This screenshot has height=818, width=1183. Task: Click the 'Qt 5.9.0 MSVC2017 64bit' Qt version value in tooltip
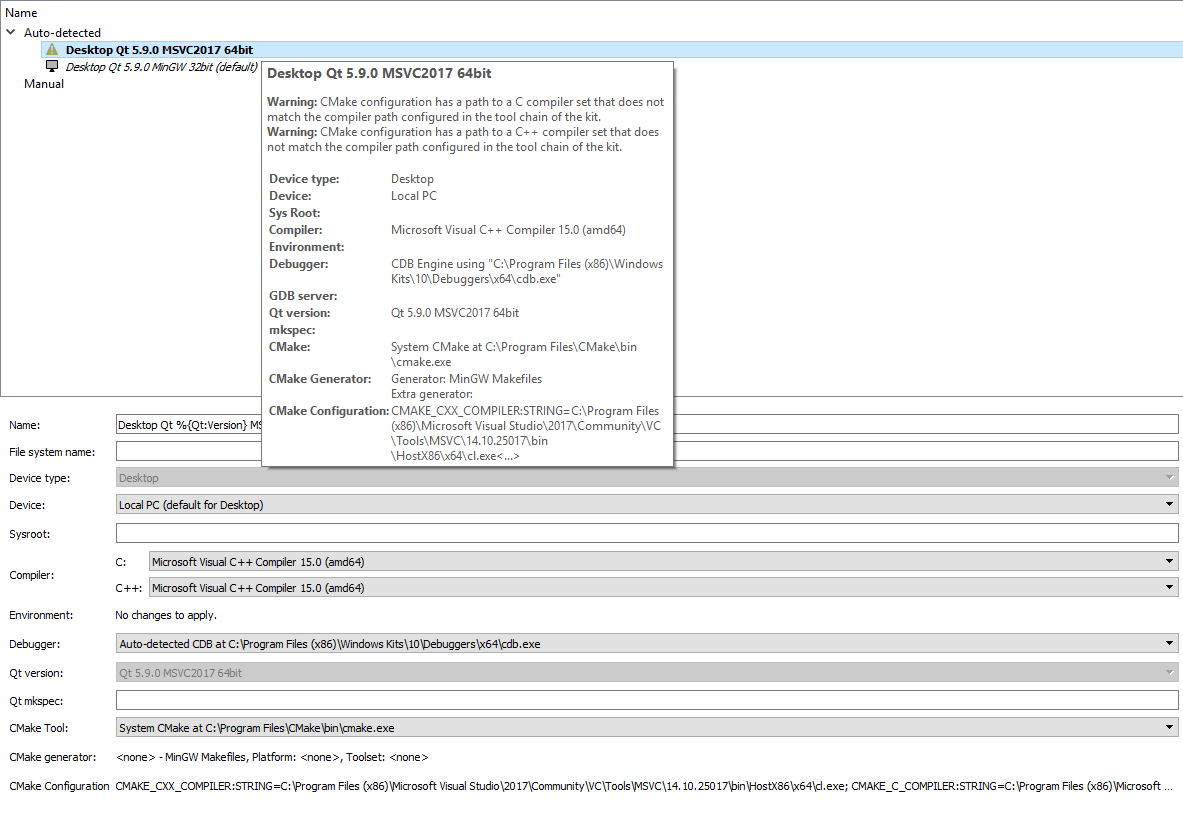coord(455,312)
